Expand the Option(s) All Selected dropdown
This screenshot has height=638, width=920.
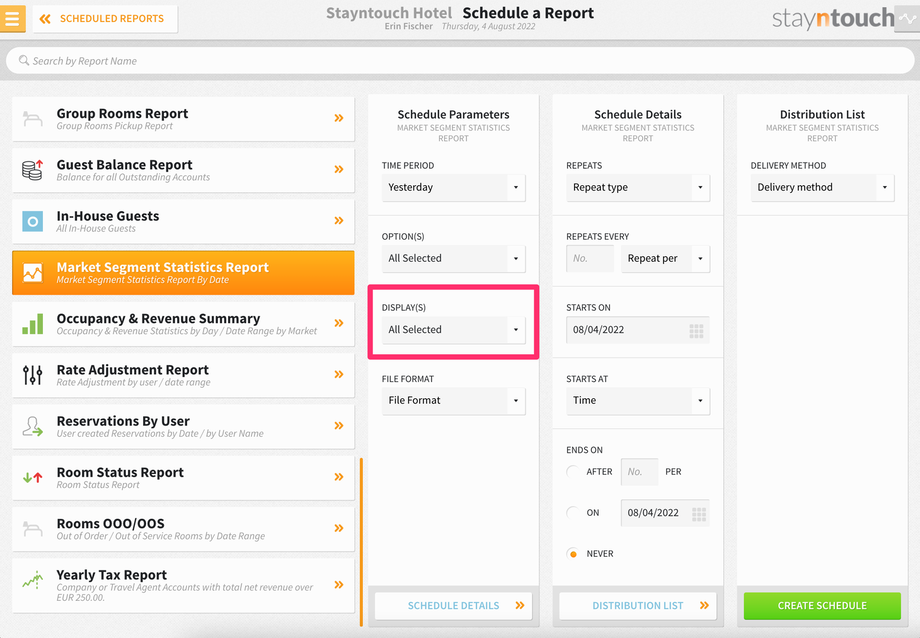[454, 259]
